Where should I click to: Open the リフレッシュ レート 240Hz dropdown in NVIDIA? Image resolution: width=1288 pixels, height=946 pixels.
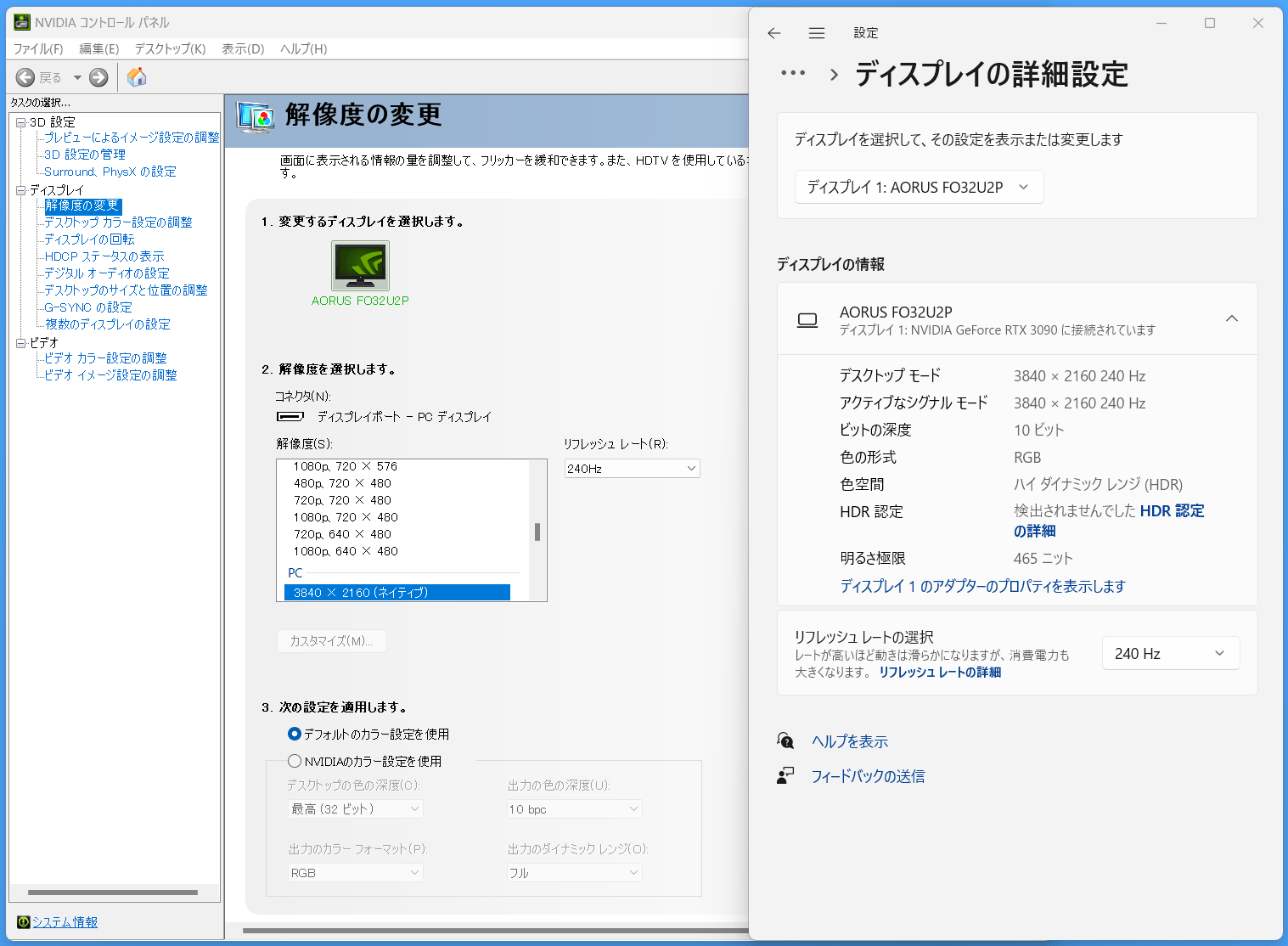point(633,468)
